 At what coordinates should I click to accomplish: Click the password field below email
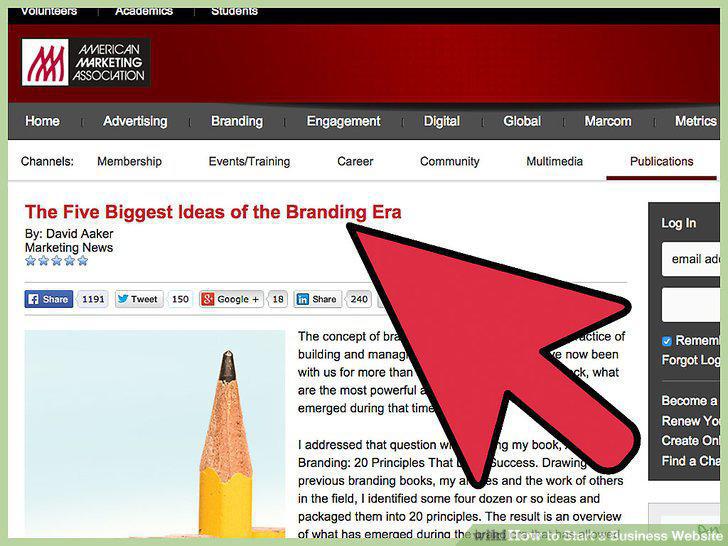[691, 305]
